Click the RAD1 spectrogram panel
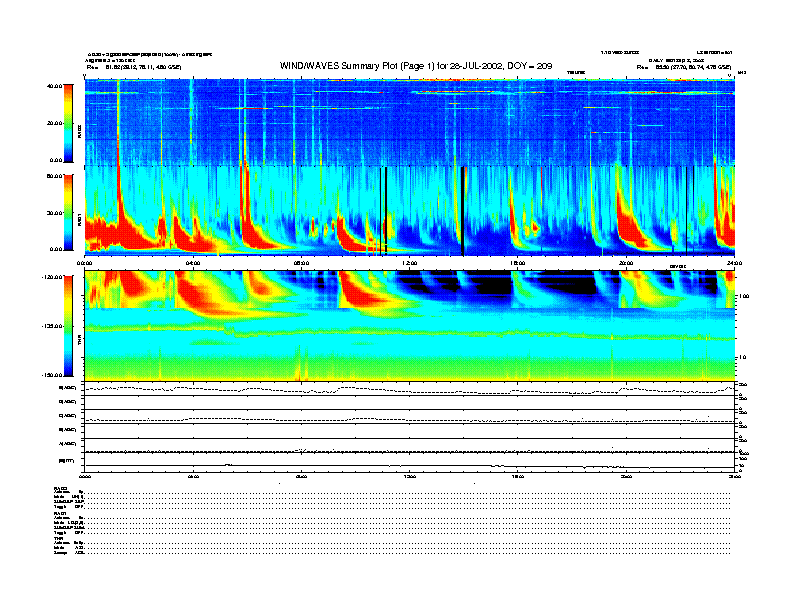This screenshot has height=612, width=792. pyautogui.click(x=410, y=211)
